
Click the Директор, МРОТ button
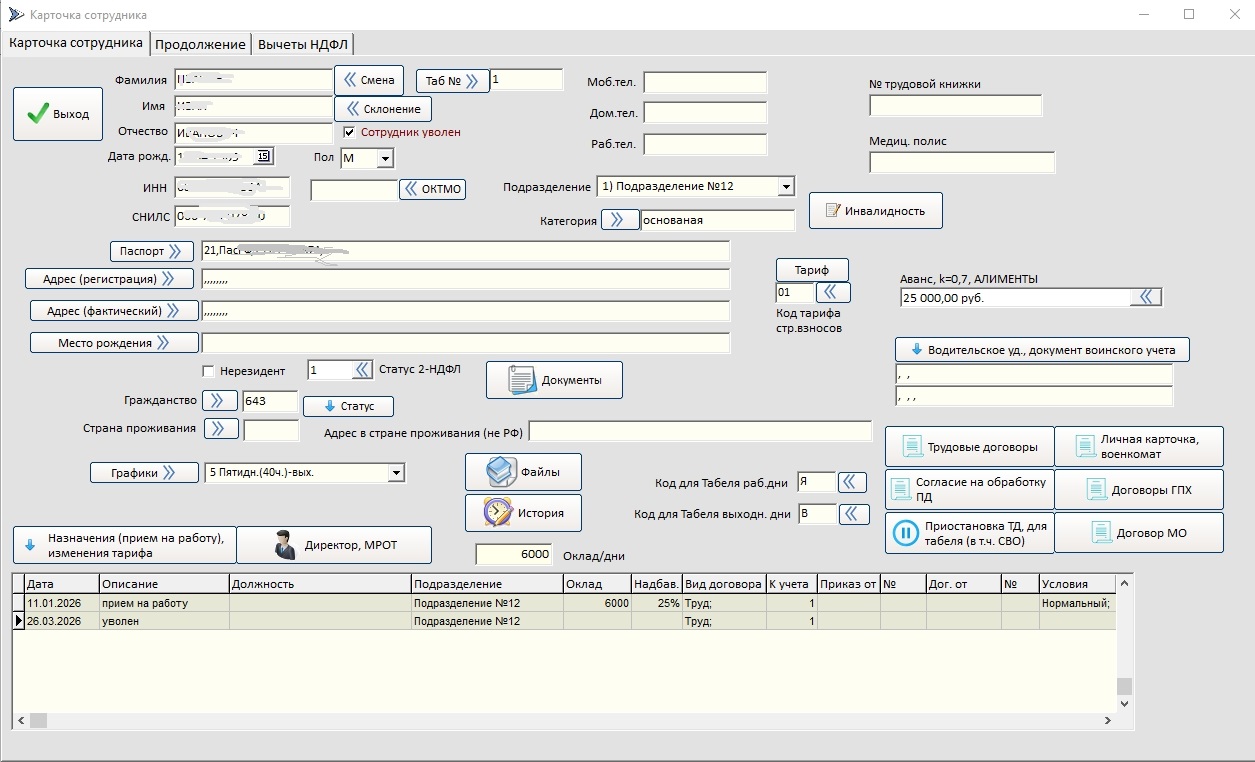[x=334, y=545]
